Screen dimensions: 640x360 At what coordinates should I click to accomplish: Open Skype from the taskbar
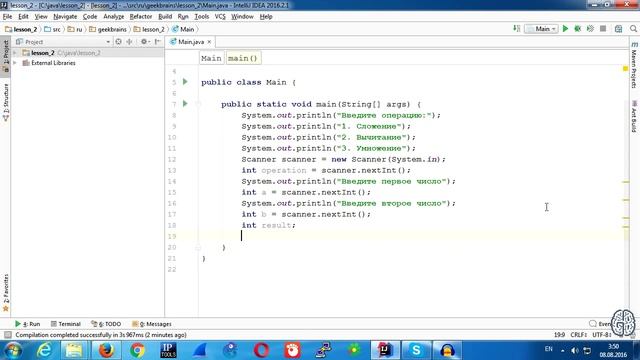(x=416, y=350)
